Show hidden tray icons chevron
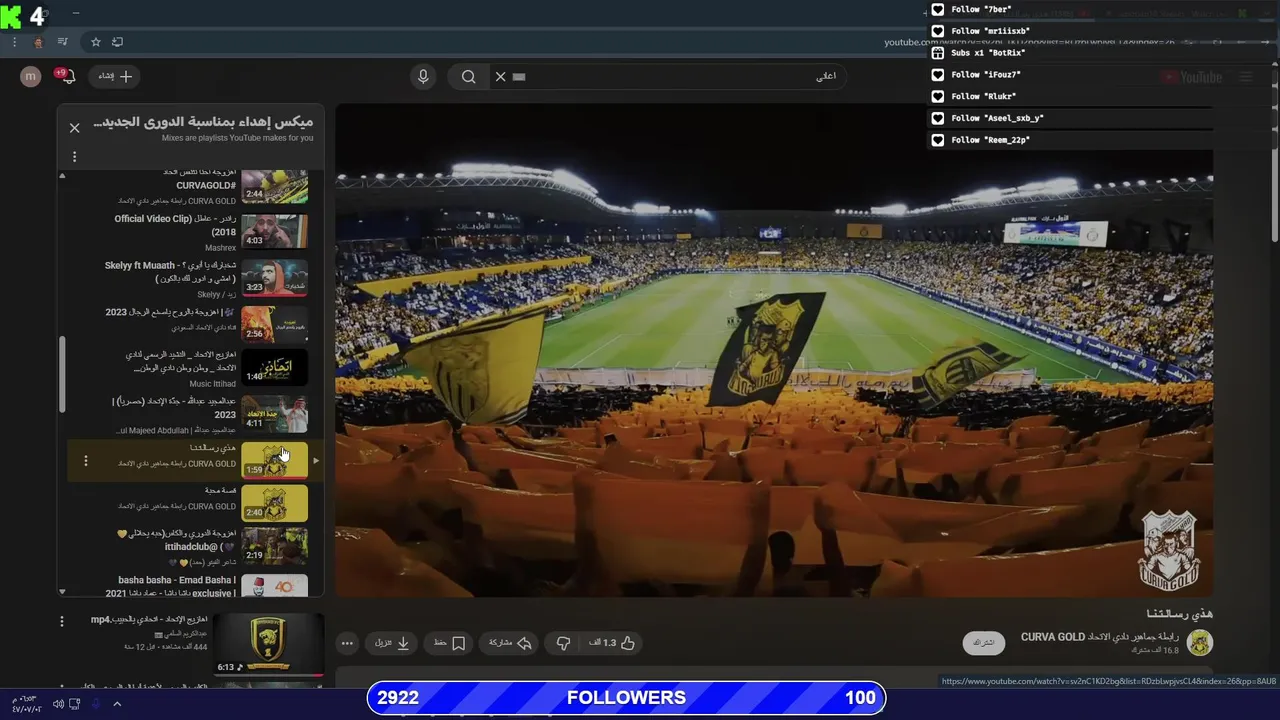The height and width of the screenshot is (720, 1280). click(117, 704)
